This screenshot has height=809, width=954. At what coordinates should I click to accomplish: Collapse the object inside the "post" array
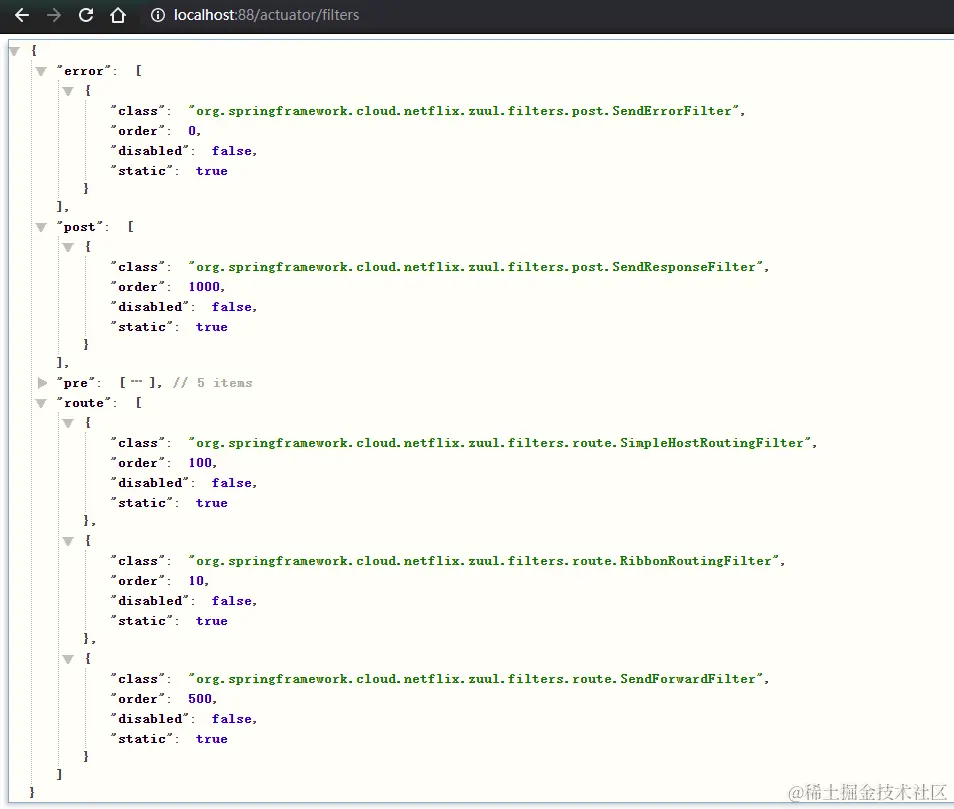pos(68,247)
